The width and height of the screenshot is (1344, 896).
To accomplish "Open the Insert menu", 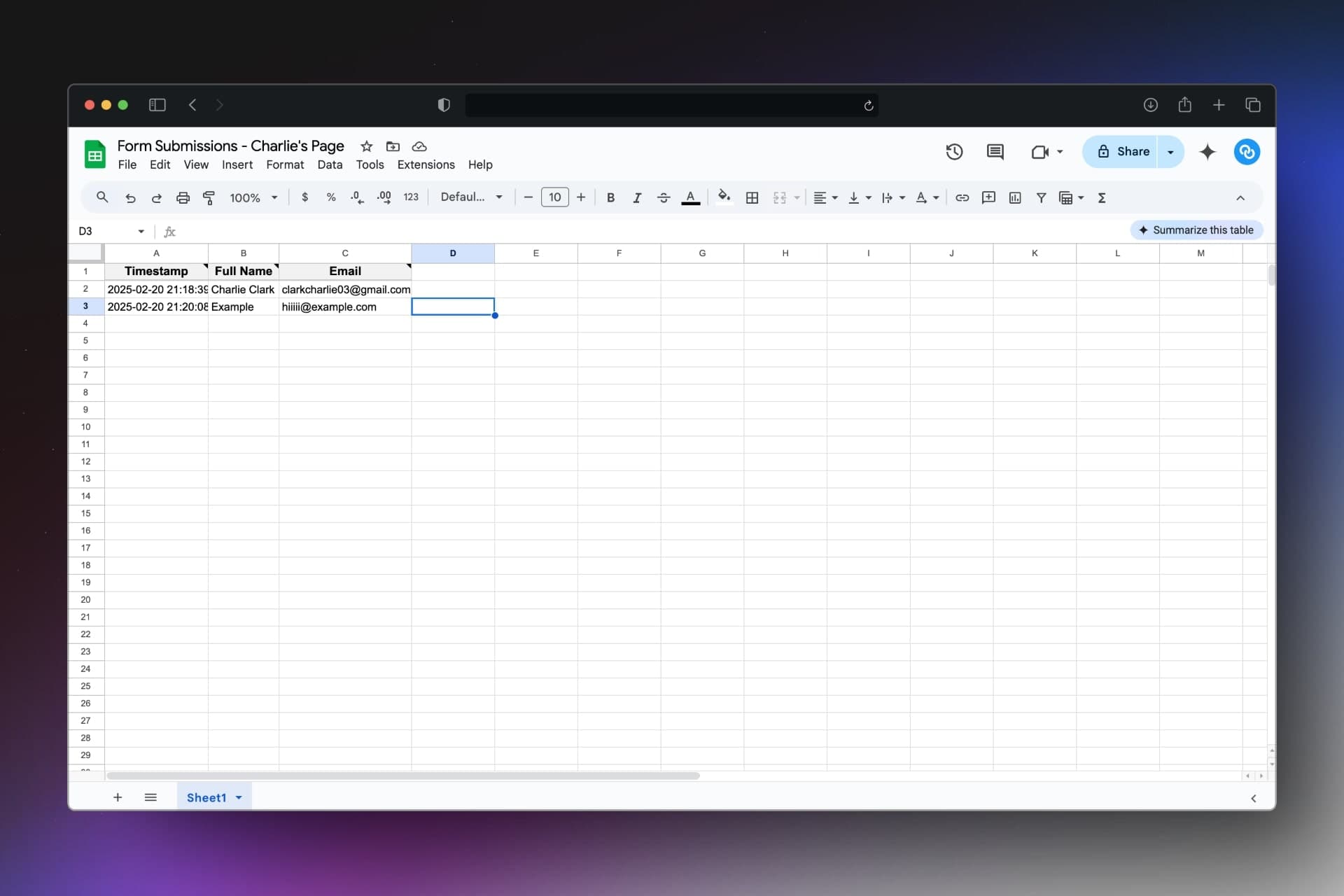I will (x=237, y=164).
